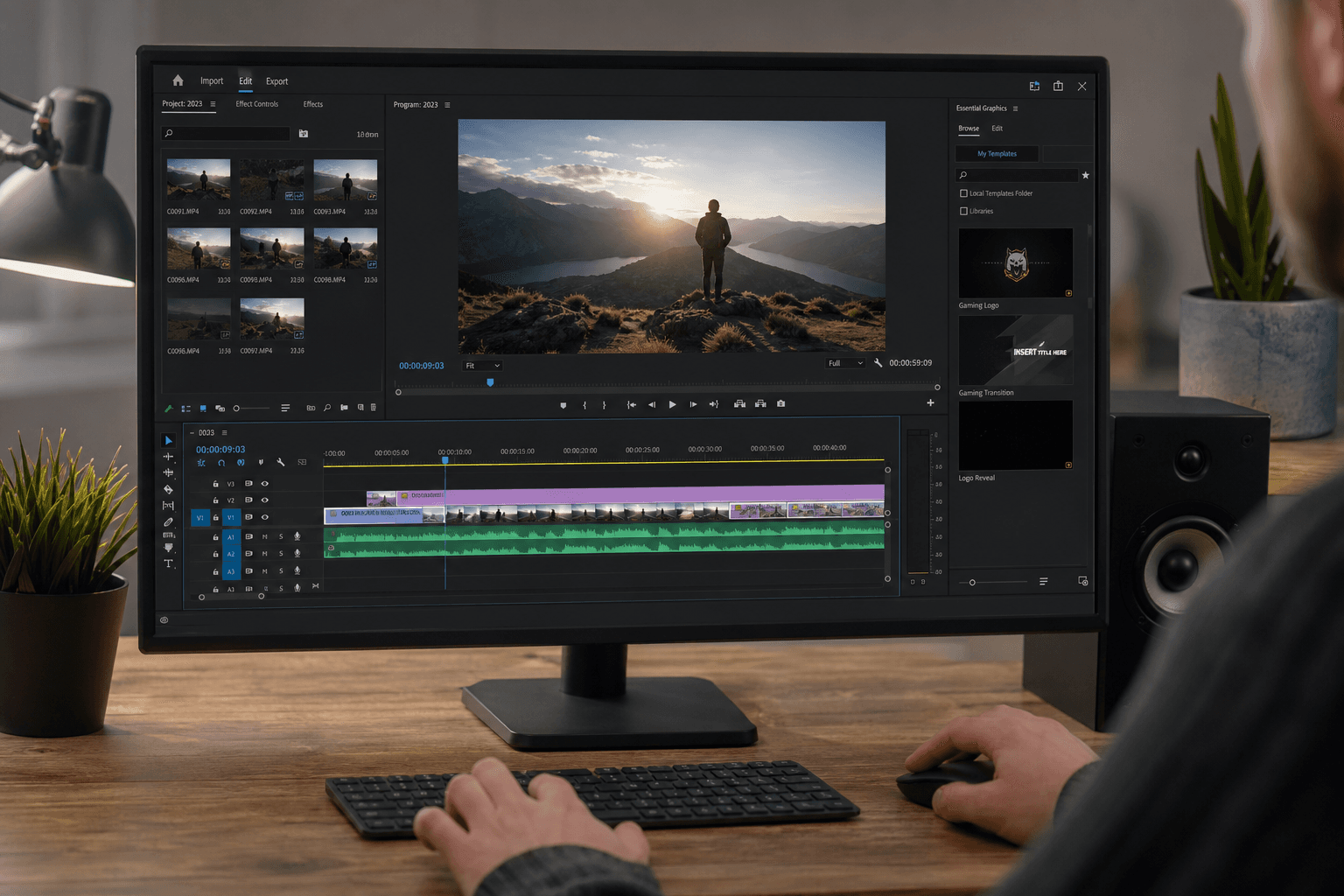Click the trash icon in the Project panel
Screen dimensions: 1344x896
pos(374,408)
